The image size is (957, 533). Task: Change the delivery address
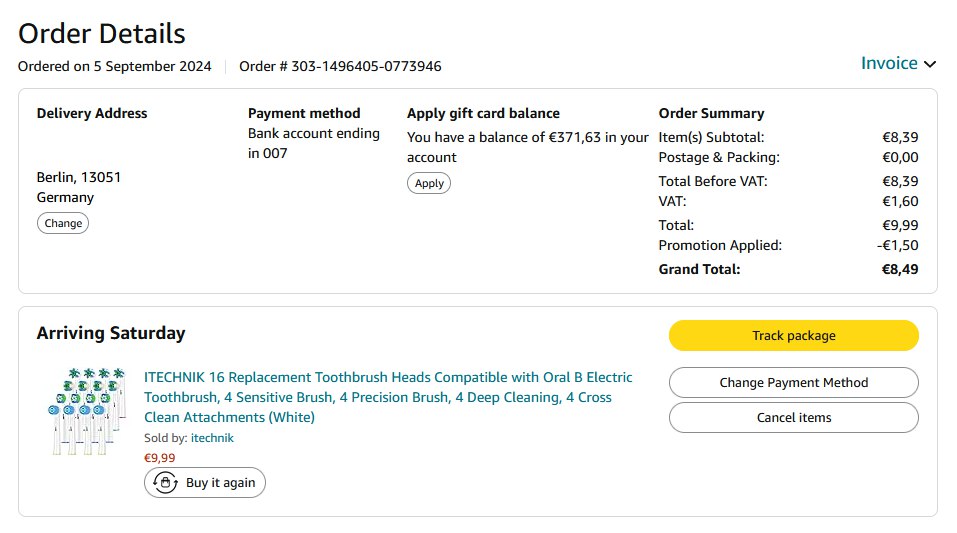(x=63, y=223)
